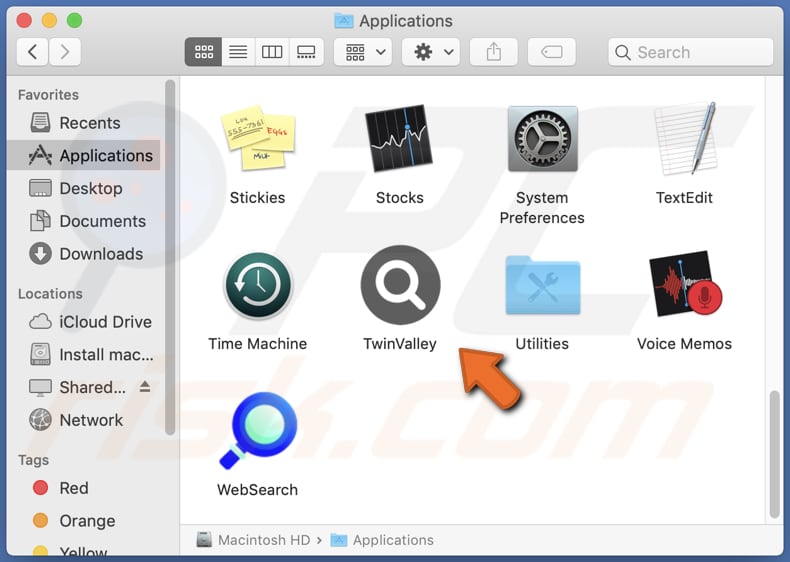Screen dimensions: 790x562
Task: Close the Finder window with red button
Action: (x=24, y=21)
